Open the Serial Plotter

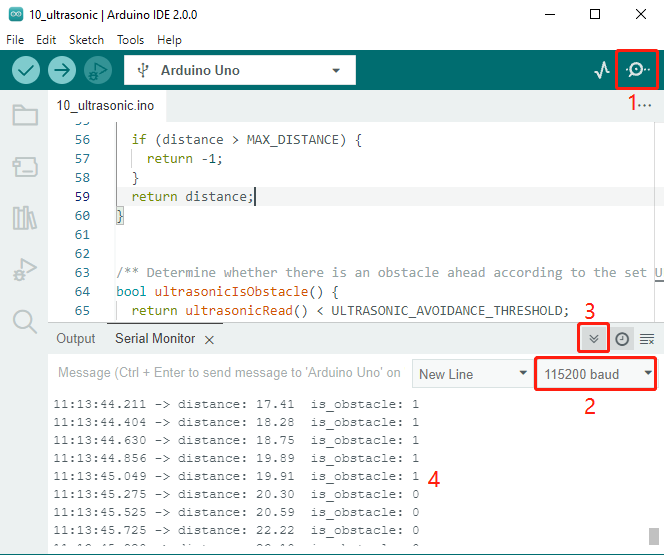[x=602, y=70]
